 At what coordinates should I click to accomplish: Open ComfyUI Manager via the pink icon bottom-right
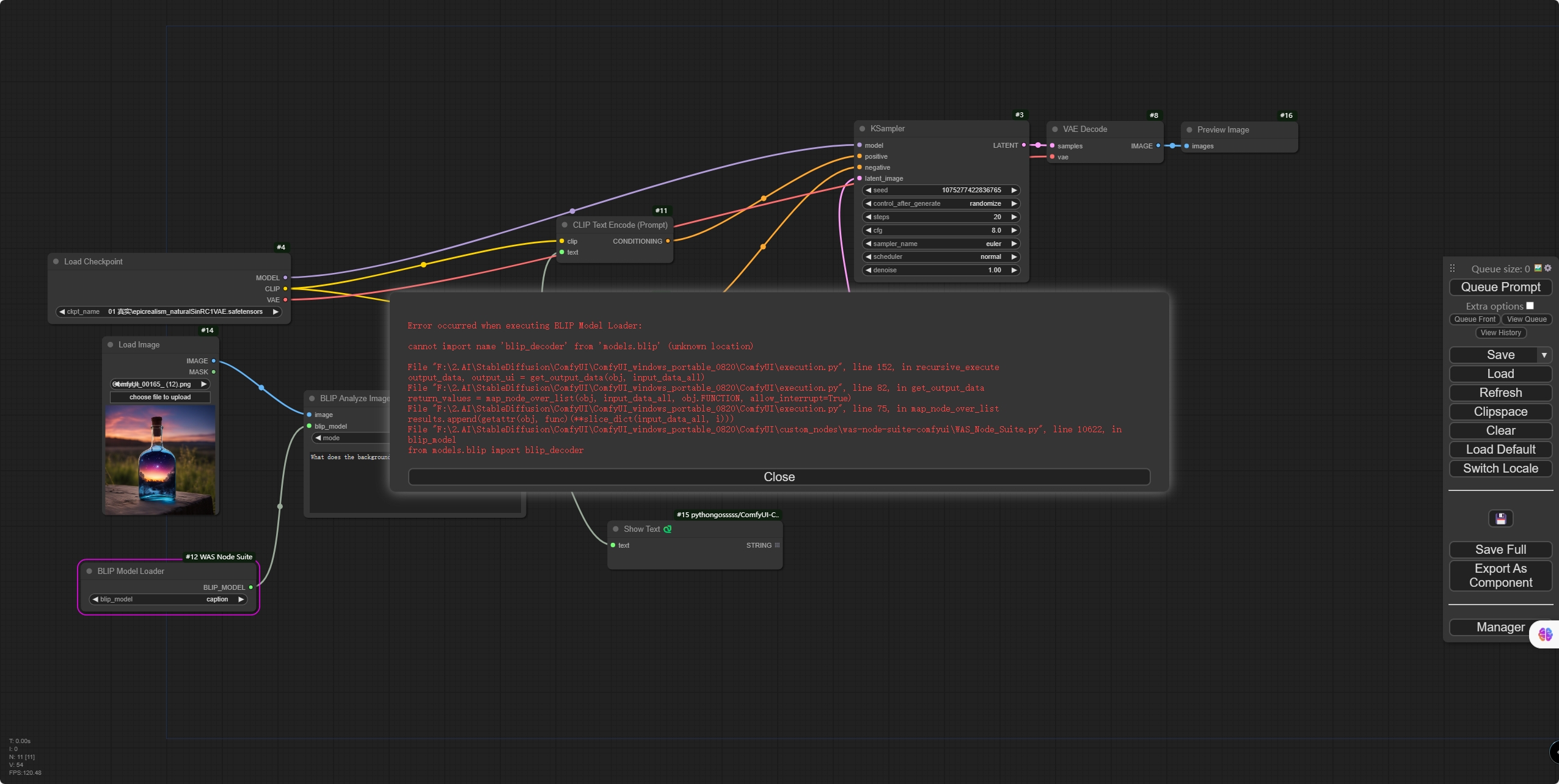point(1544,635)
